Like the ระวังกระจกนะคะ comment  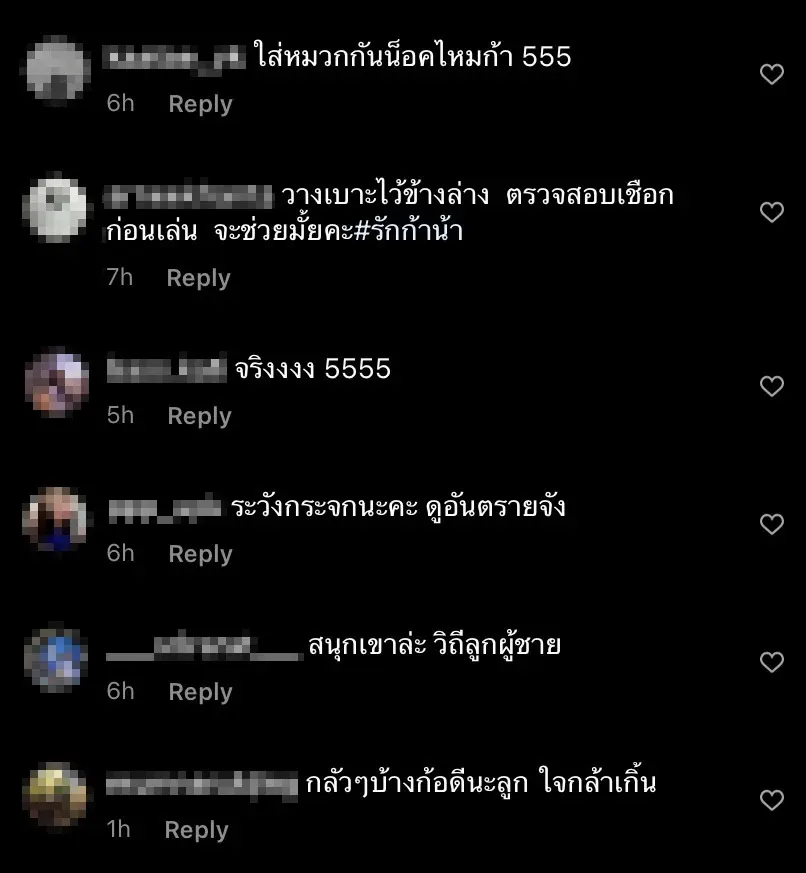click(771, 524)
